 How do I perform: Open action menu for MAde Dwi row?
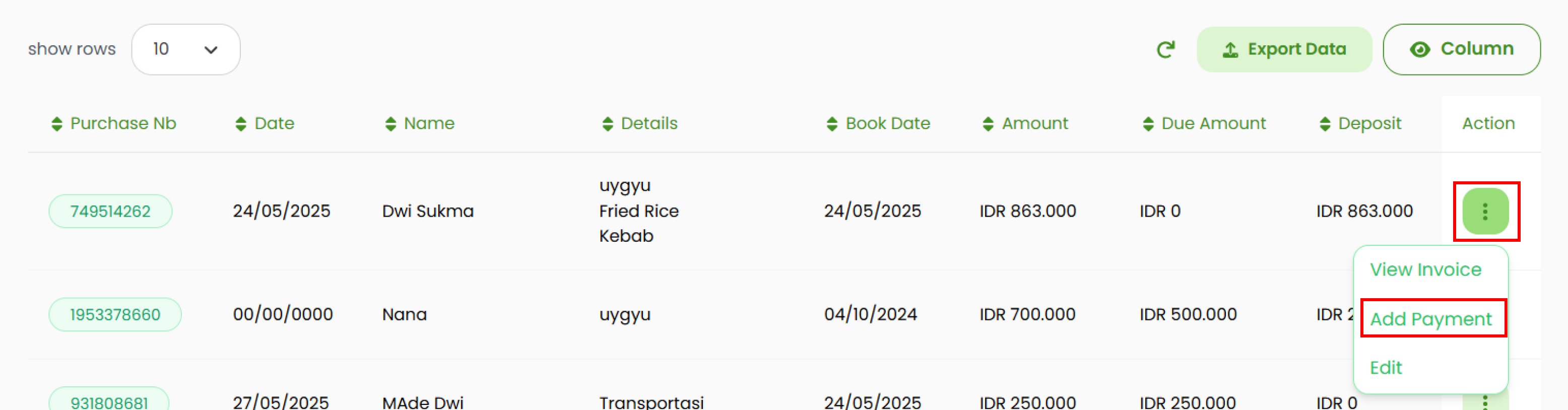click(x=1484, y=402)
